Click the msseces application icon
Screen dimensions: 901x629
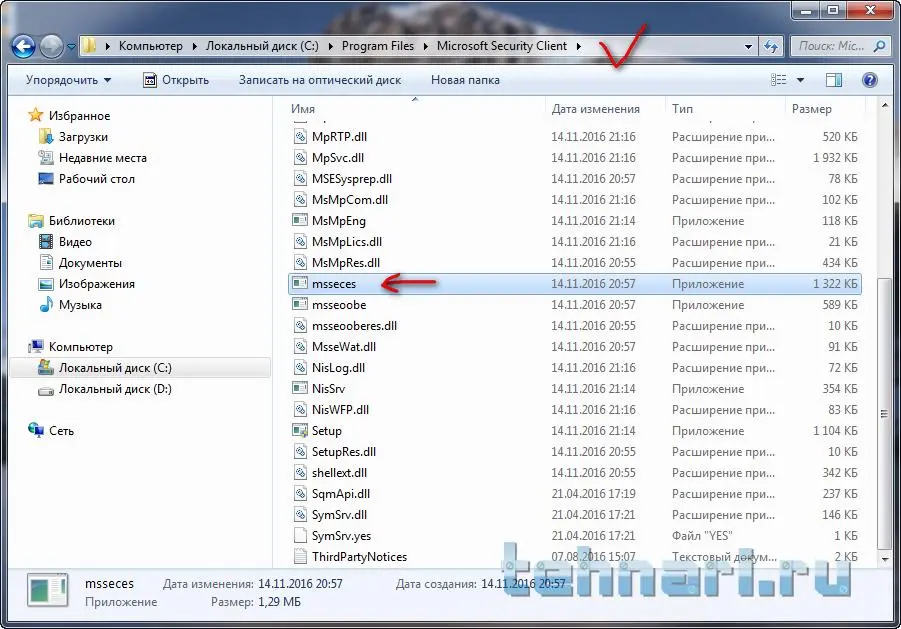pos(300,283)
